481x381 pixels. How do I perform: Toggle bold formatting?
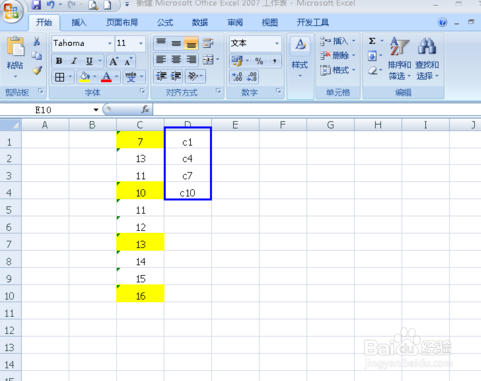[x=59, y=61]
